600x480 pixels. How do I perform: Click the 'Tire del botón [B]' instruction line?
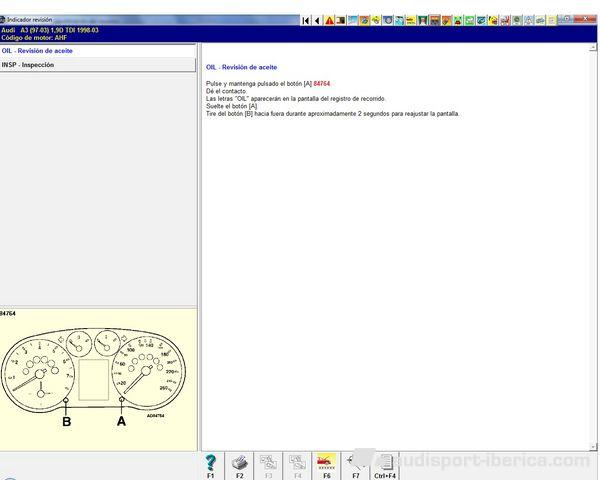pyautogui.click(x=333, y=114)
